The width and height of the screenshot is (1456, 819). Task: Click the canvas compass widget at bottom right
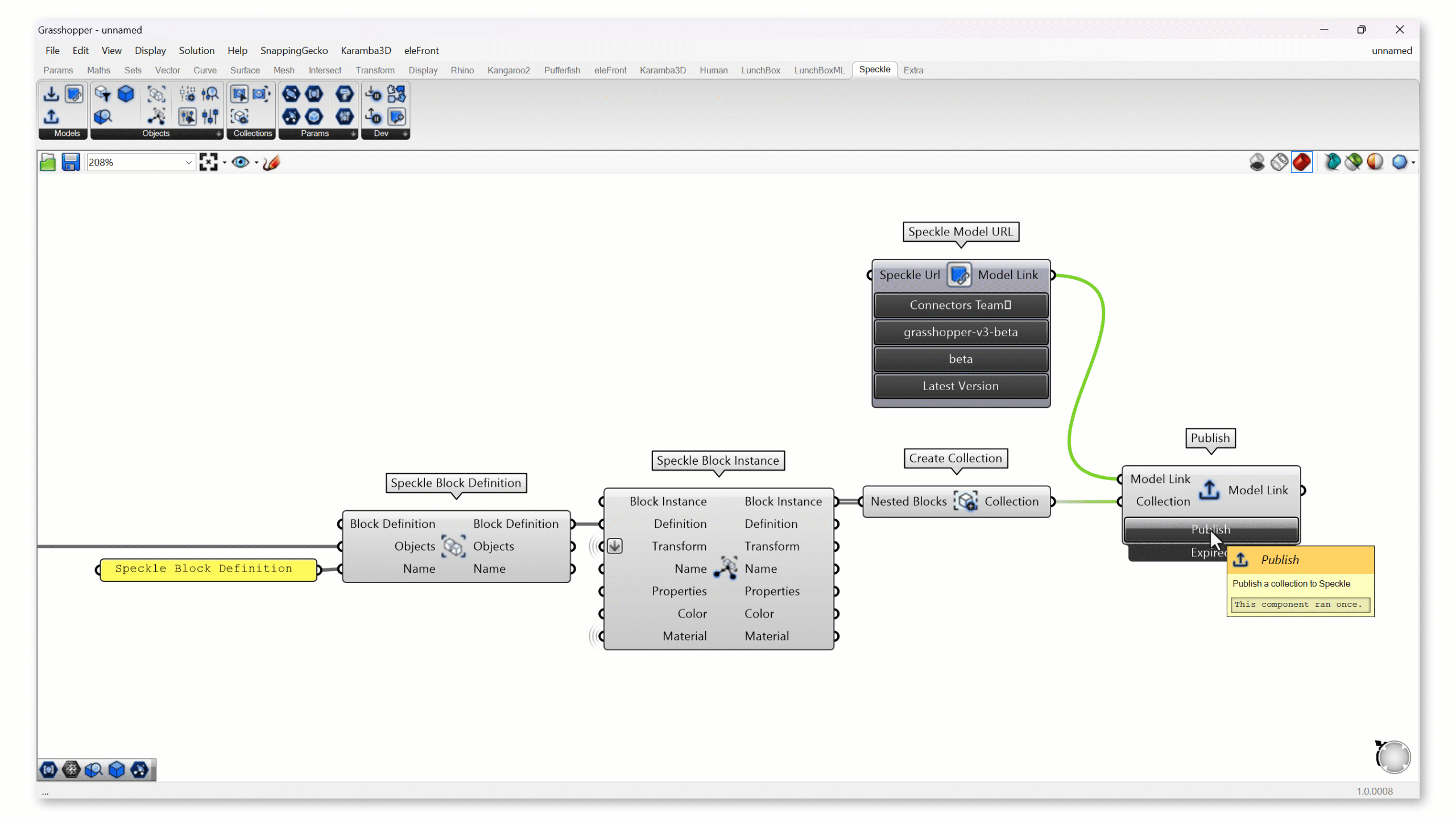pyautogui.click(x=1393, y=757)
